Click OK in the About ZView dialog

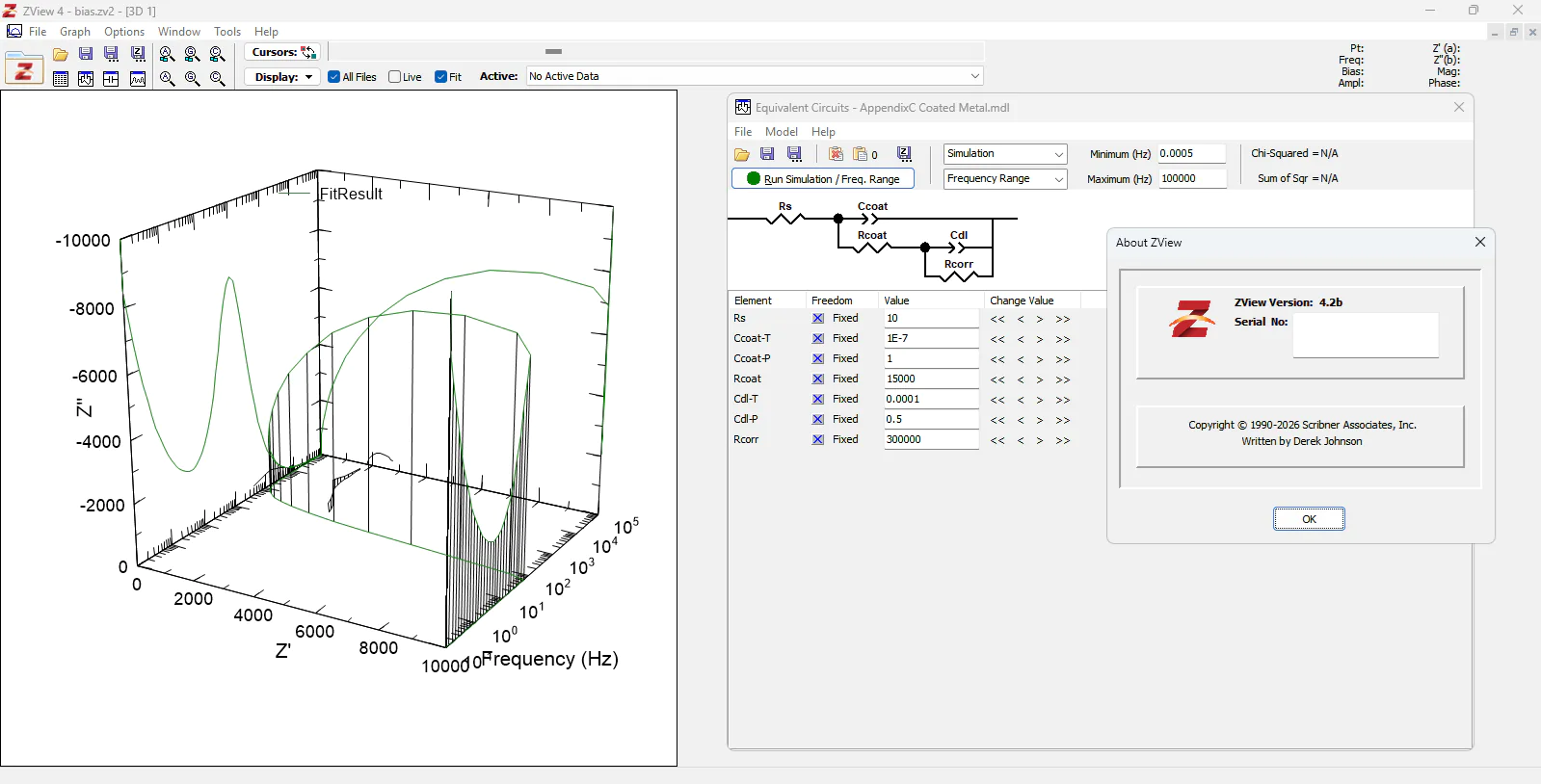click(x=1309, y=519)
